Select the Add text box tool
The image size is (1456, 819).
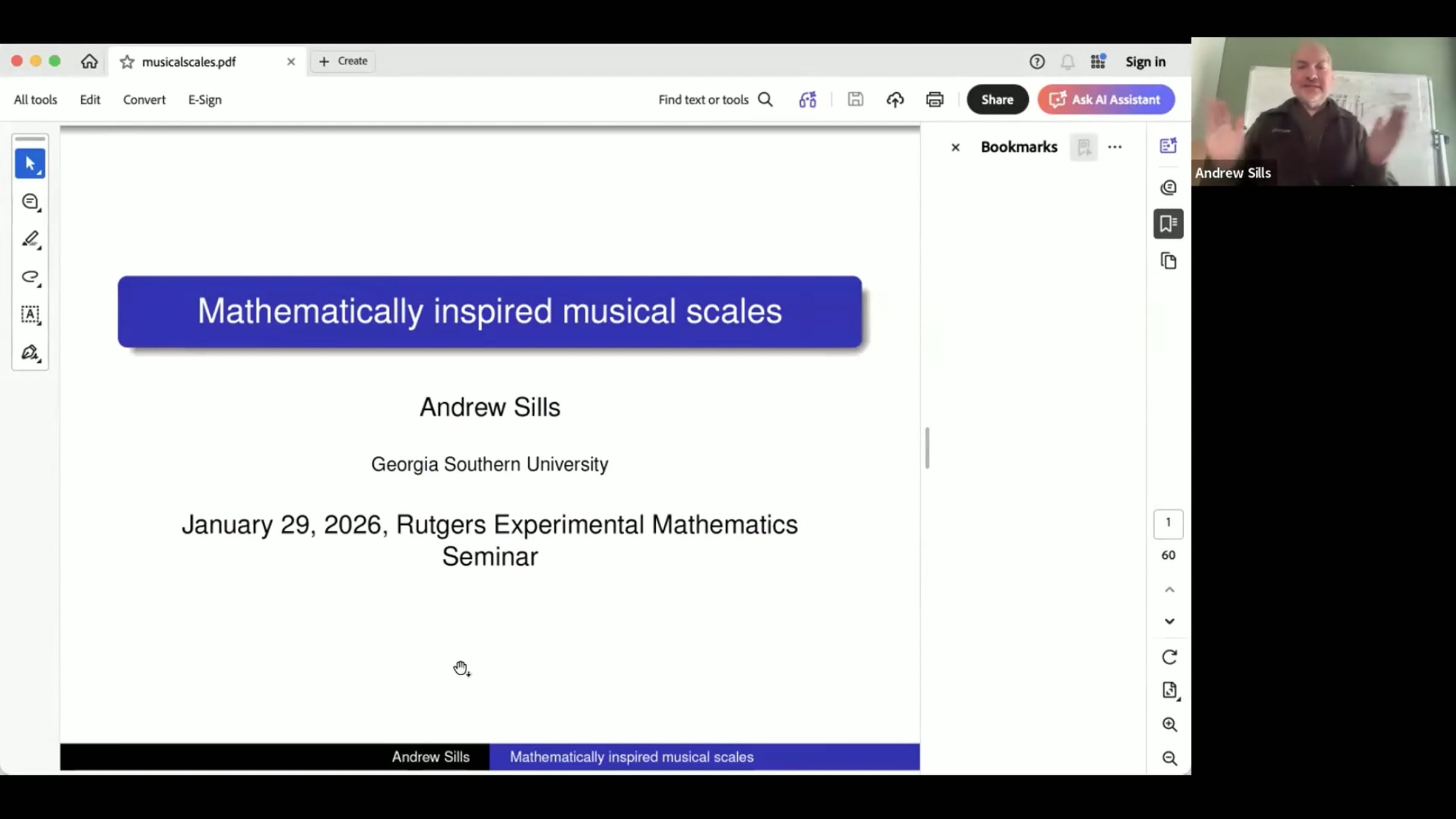[30, 315]
